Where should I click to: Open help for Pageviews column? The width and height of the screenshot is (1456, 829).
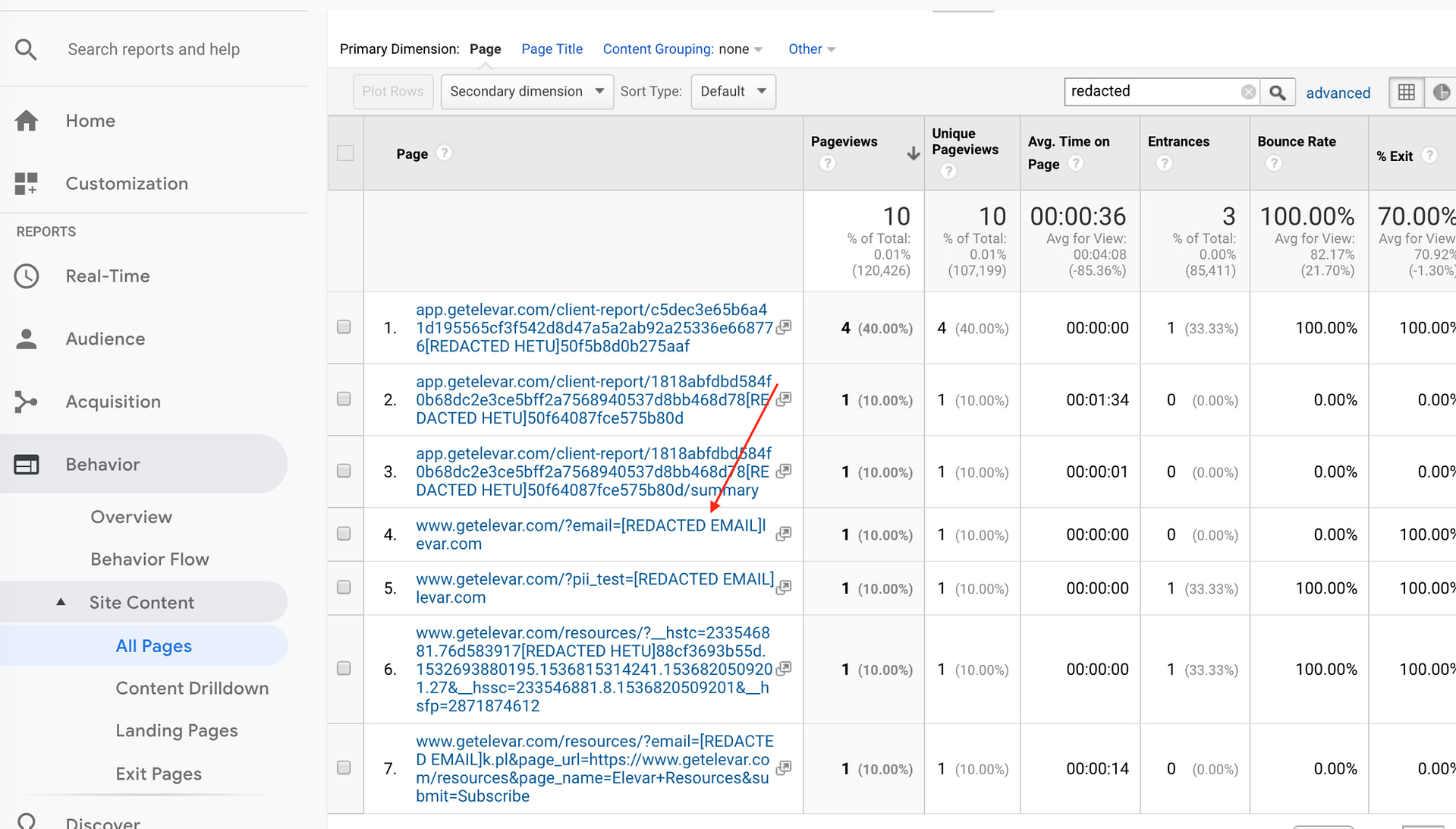(828, 163)
